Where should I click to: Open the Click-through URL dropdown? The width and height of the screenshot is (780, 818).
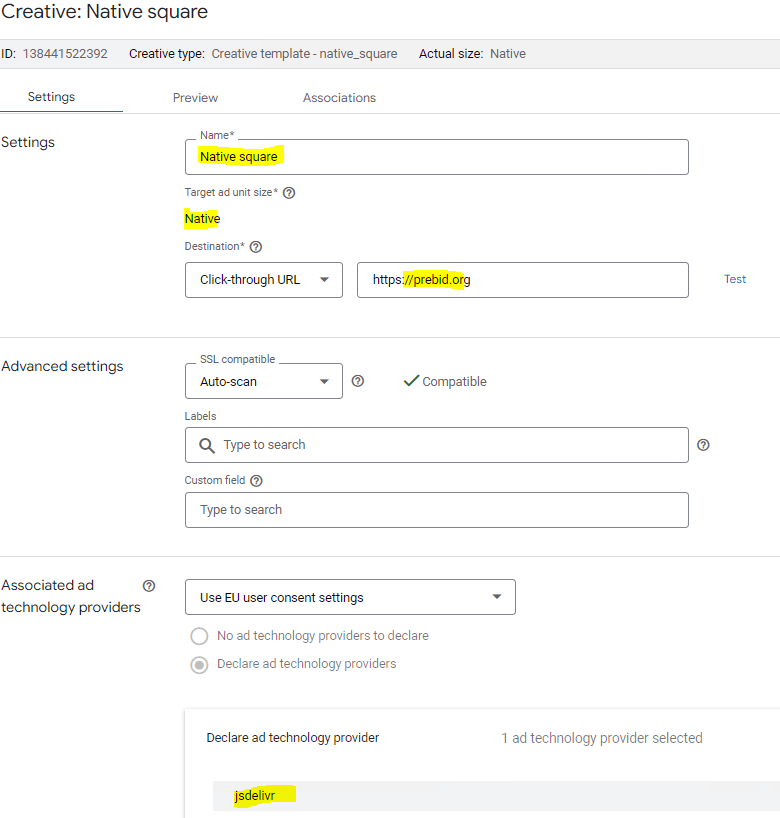264,280
